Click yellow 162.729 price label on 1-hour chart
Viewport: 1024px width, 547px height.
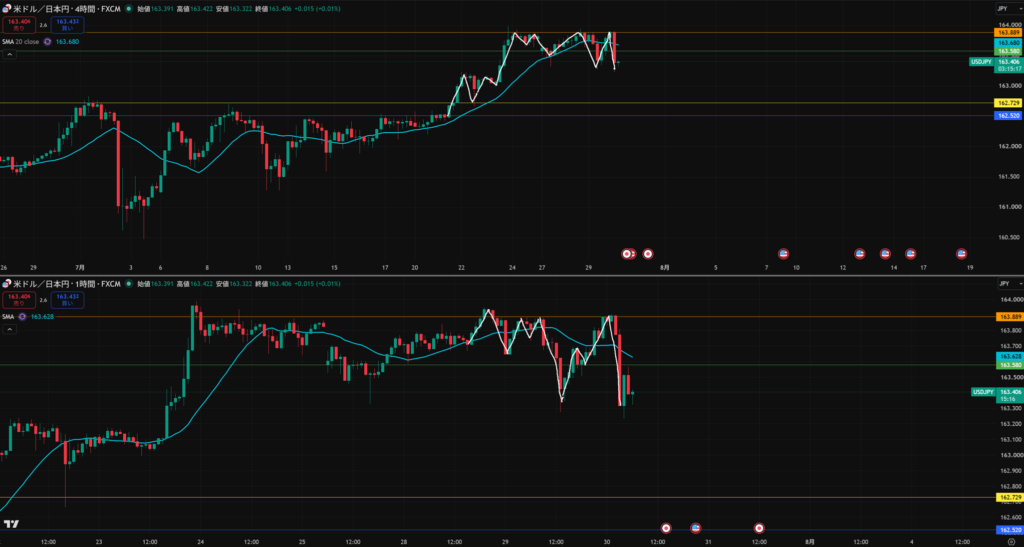[1009, 497]
